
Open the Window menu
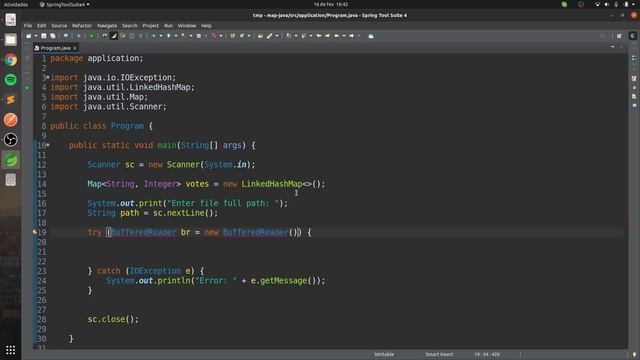pos(187,26)
